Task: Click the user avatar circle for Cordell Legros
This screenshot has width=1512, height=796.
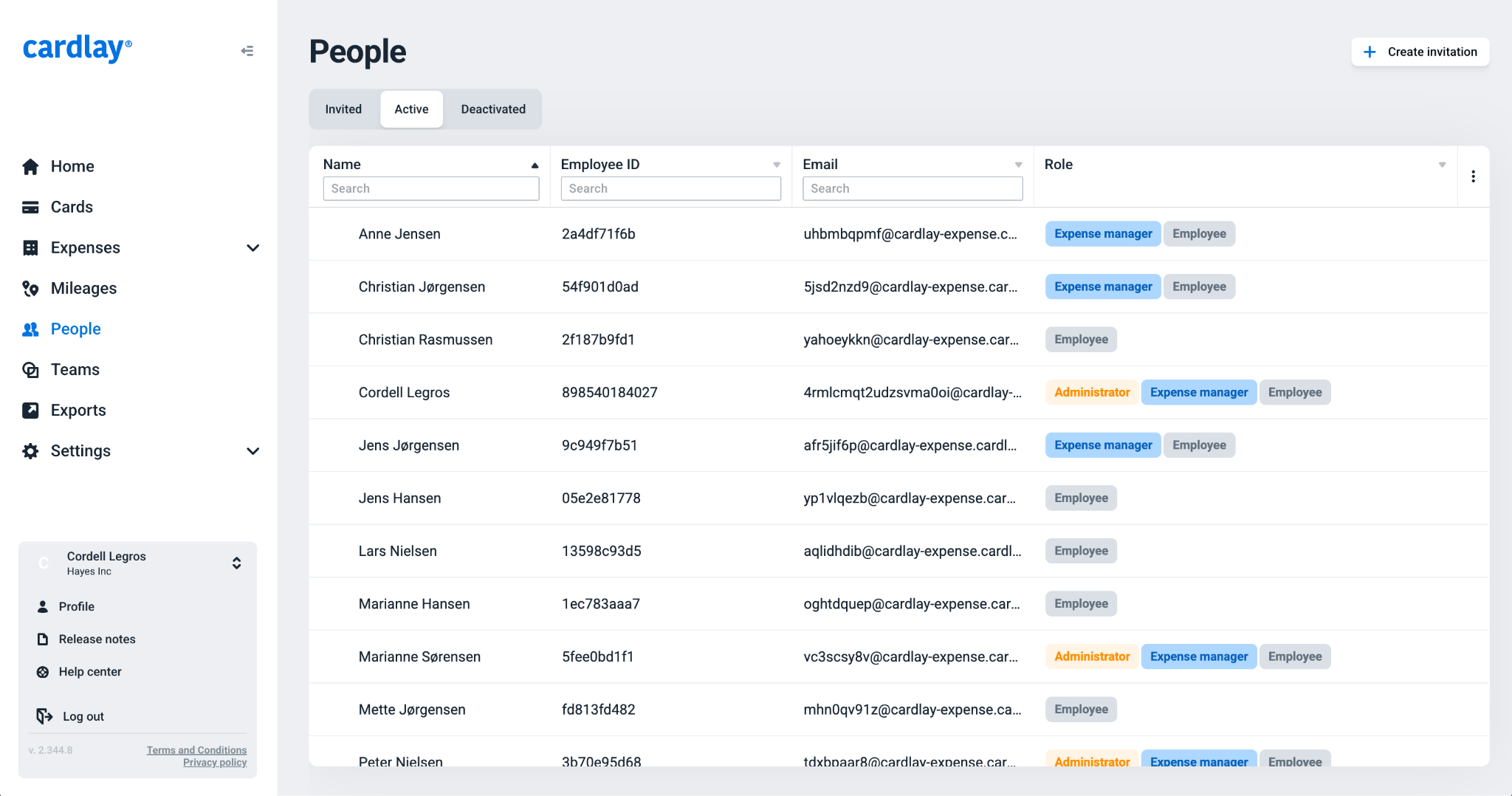Action: [44, 563]
